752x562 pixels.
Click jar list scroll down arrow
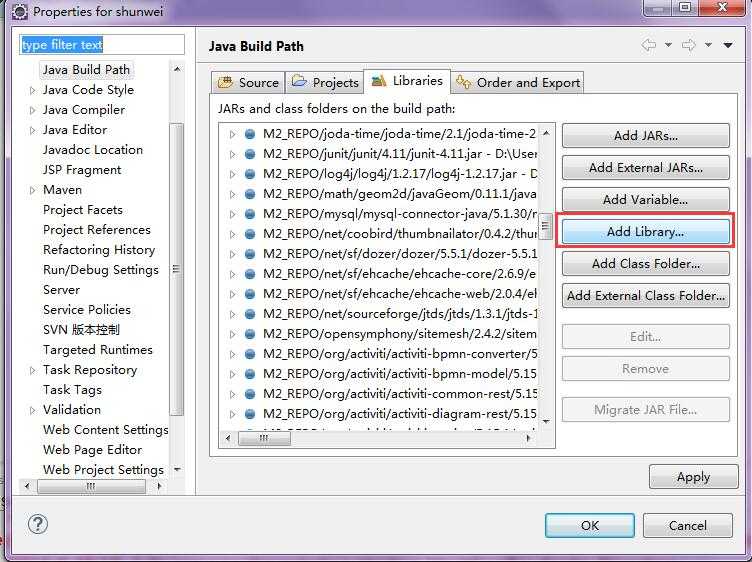point(546,422)
